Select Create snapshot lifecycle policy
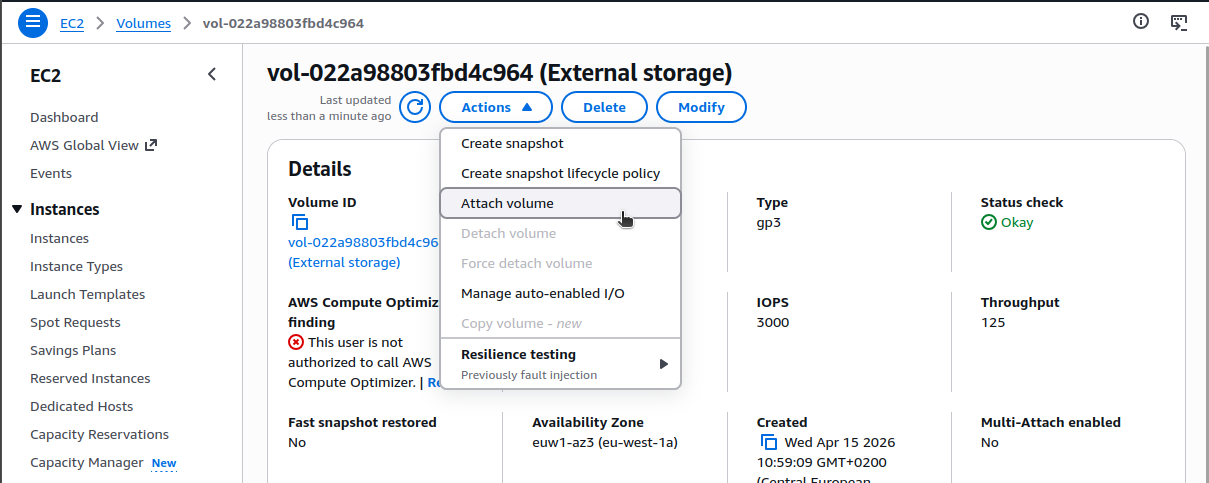The height and width of the screenshot is (483, 1209). pos(560,173)
